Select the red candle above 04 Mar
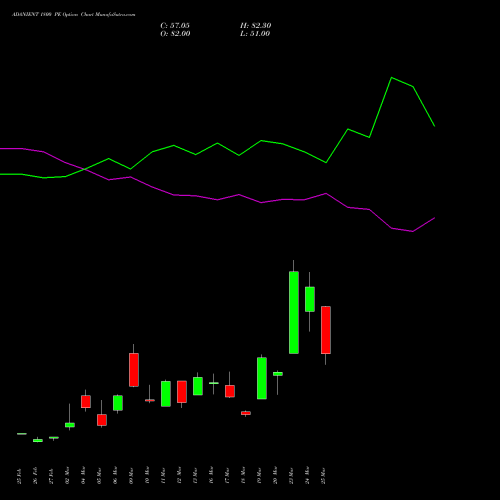 [86, 402]
